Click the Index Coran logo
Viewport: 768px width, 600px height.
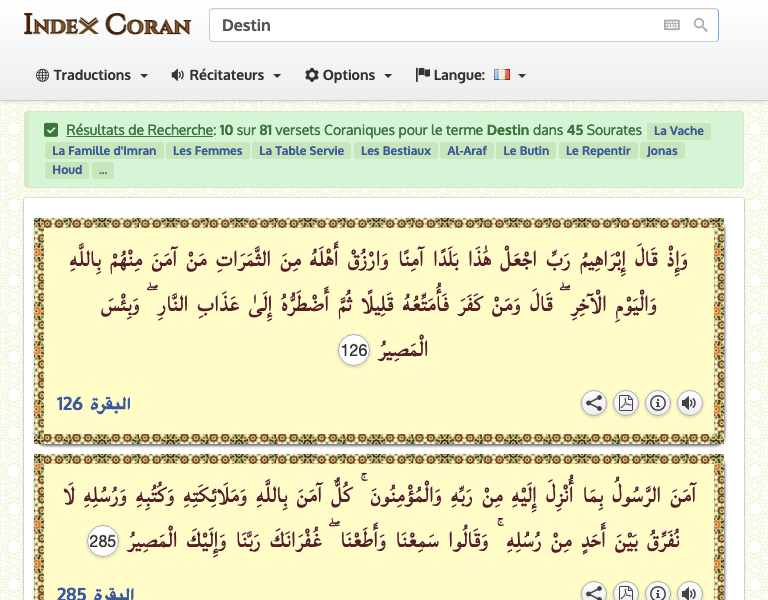(107, 24)
